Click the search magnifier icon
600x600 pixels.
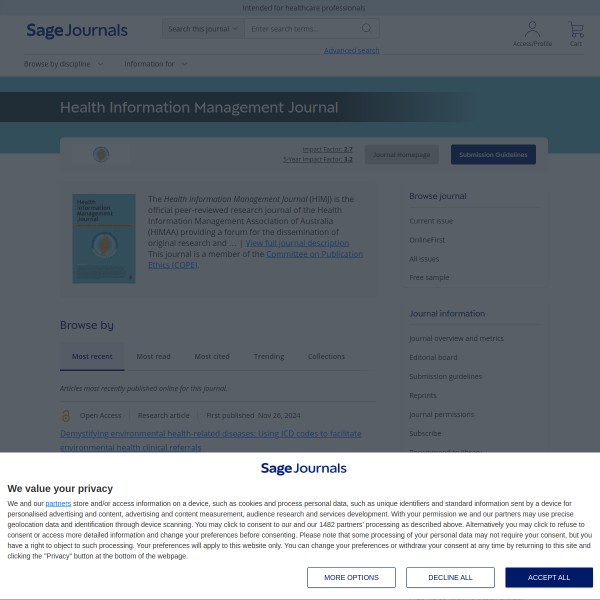[x=366, y=29]
